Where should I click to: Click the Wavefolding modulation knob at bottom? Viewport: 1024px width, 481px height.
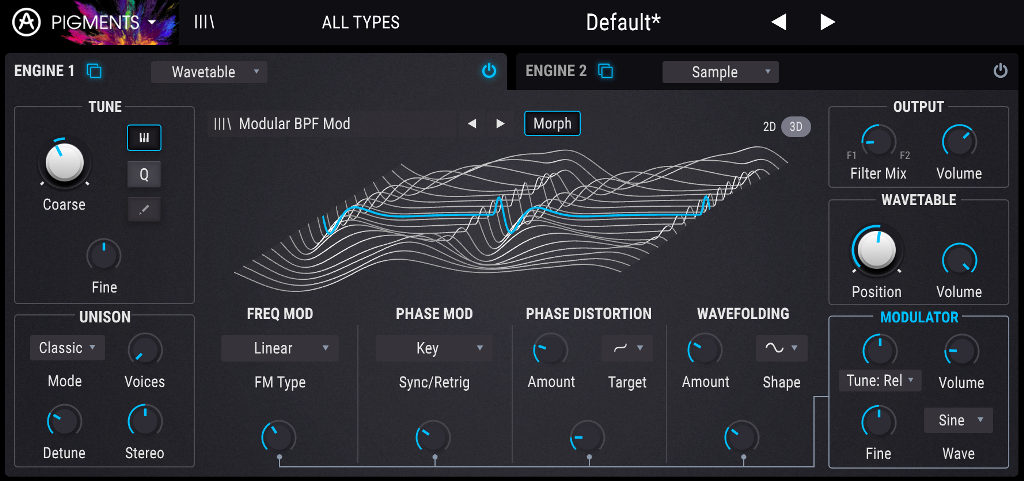(742, 437)
